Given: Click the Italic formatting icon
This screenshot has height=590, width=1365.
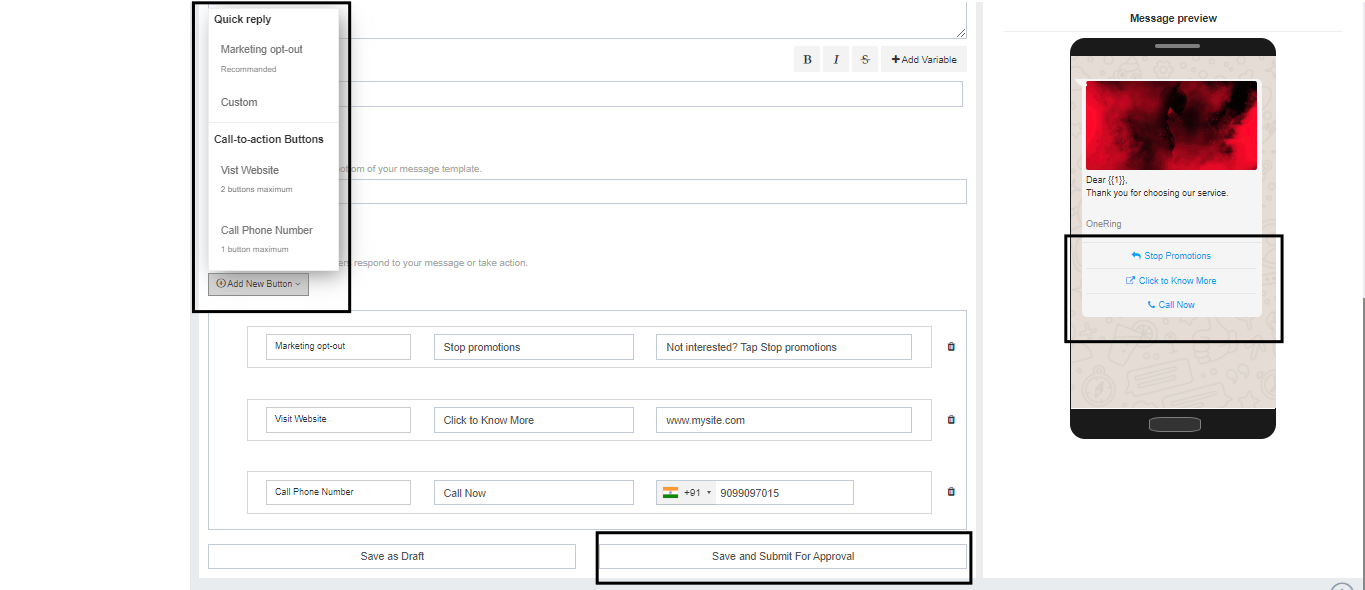Looking at the screenshot, I should [x=836, y=60].
